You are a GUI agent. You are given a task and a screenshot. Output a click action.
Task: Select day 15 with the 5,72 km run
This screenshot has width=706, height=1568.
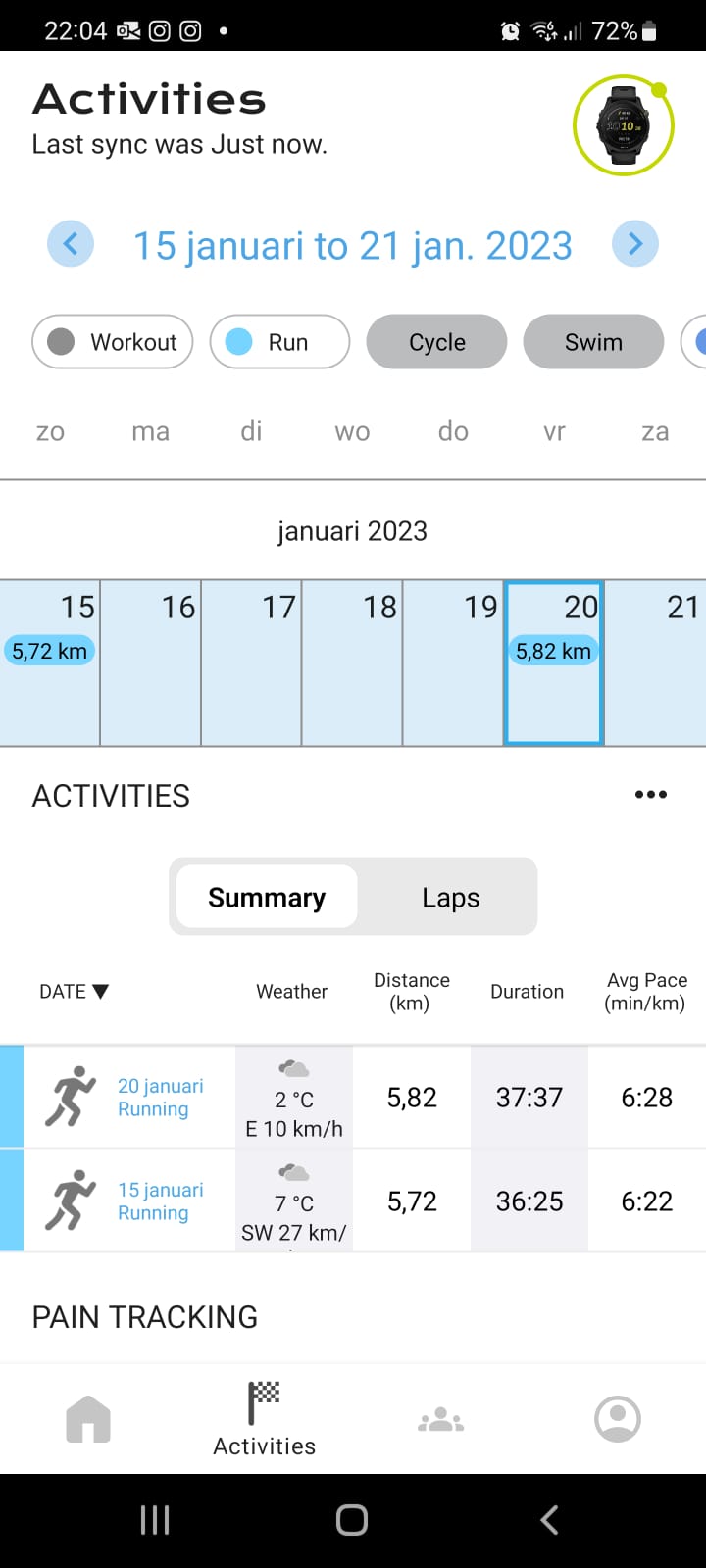tap(49, 663)
